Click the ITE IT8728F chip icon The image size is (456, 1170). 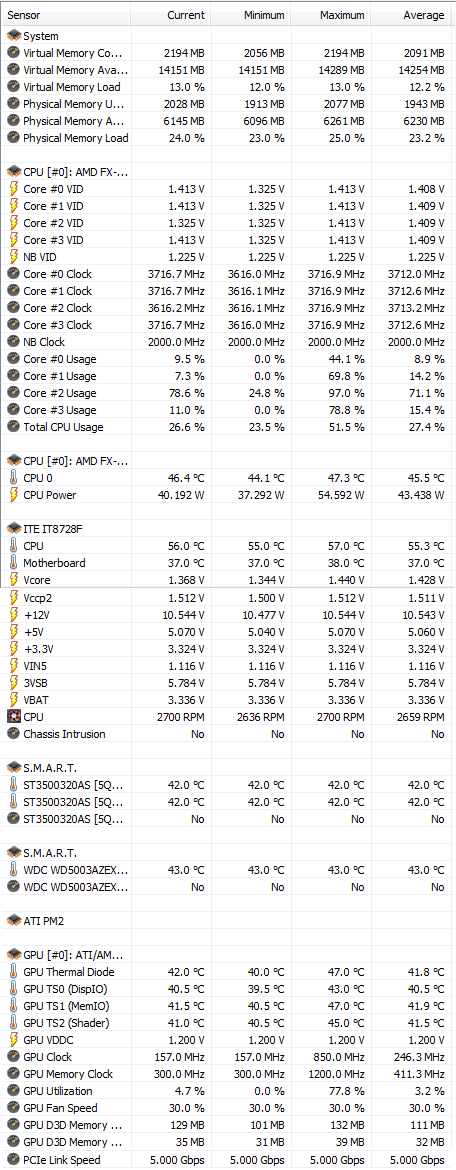(13, 528)
